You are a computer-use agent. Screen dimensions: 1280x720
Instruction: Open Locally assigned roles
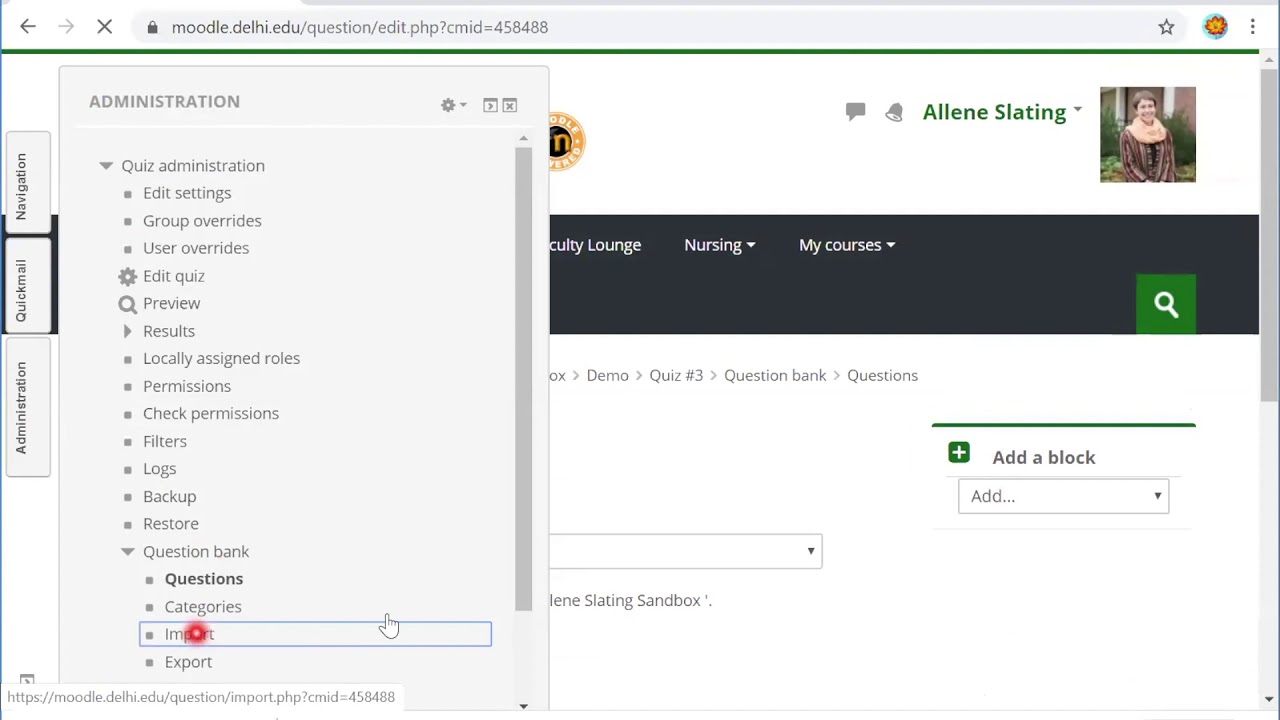(x=221, y=358)
